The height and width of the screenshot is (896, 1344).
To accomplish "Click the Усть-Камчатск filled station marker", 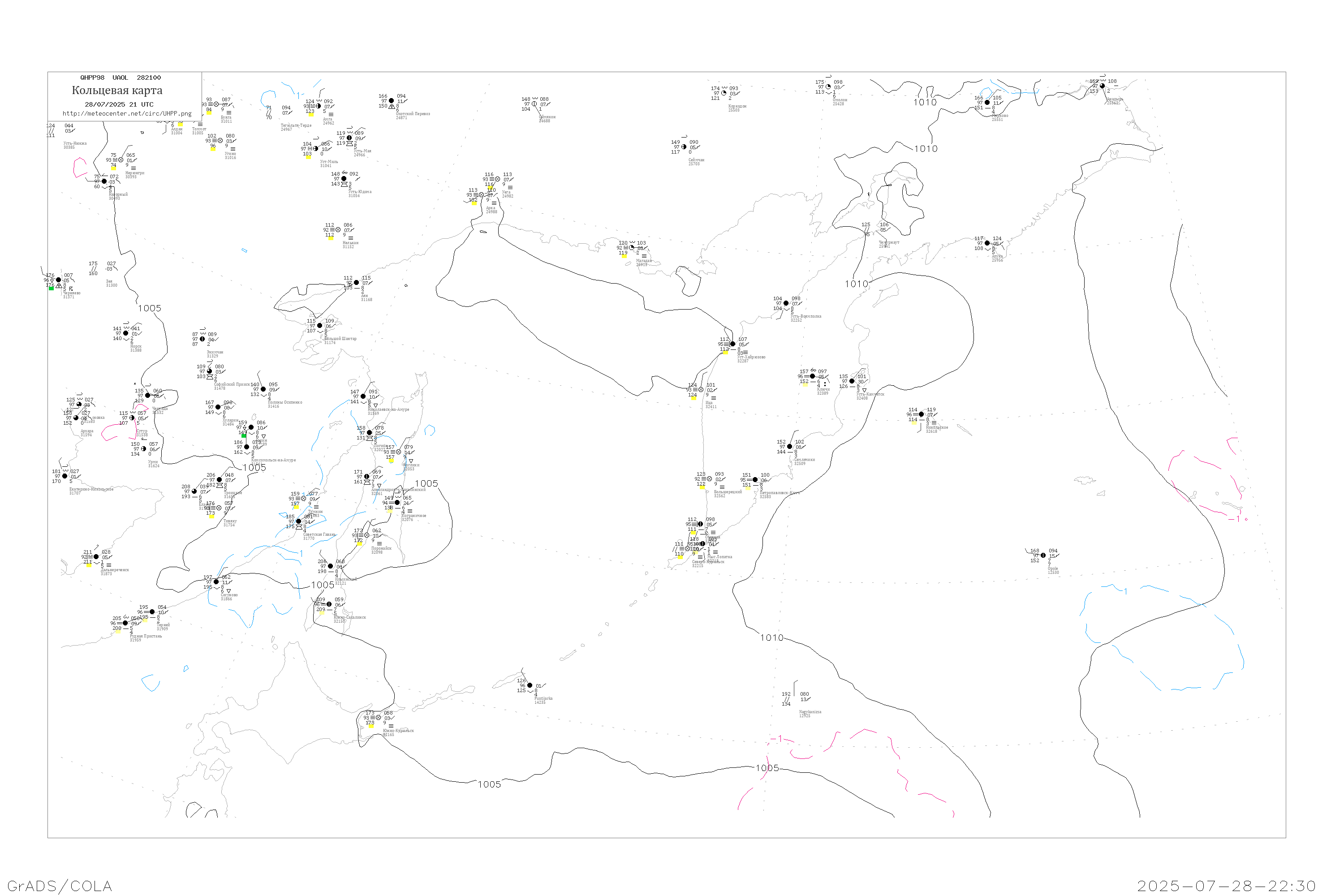I will [852, 381].
